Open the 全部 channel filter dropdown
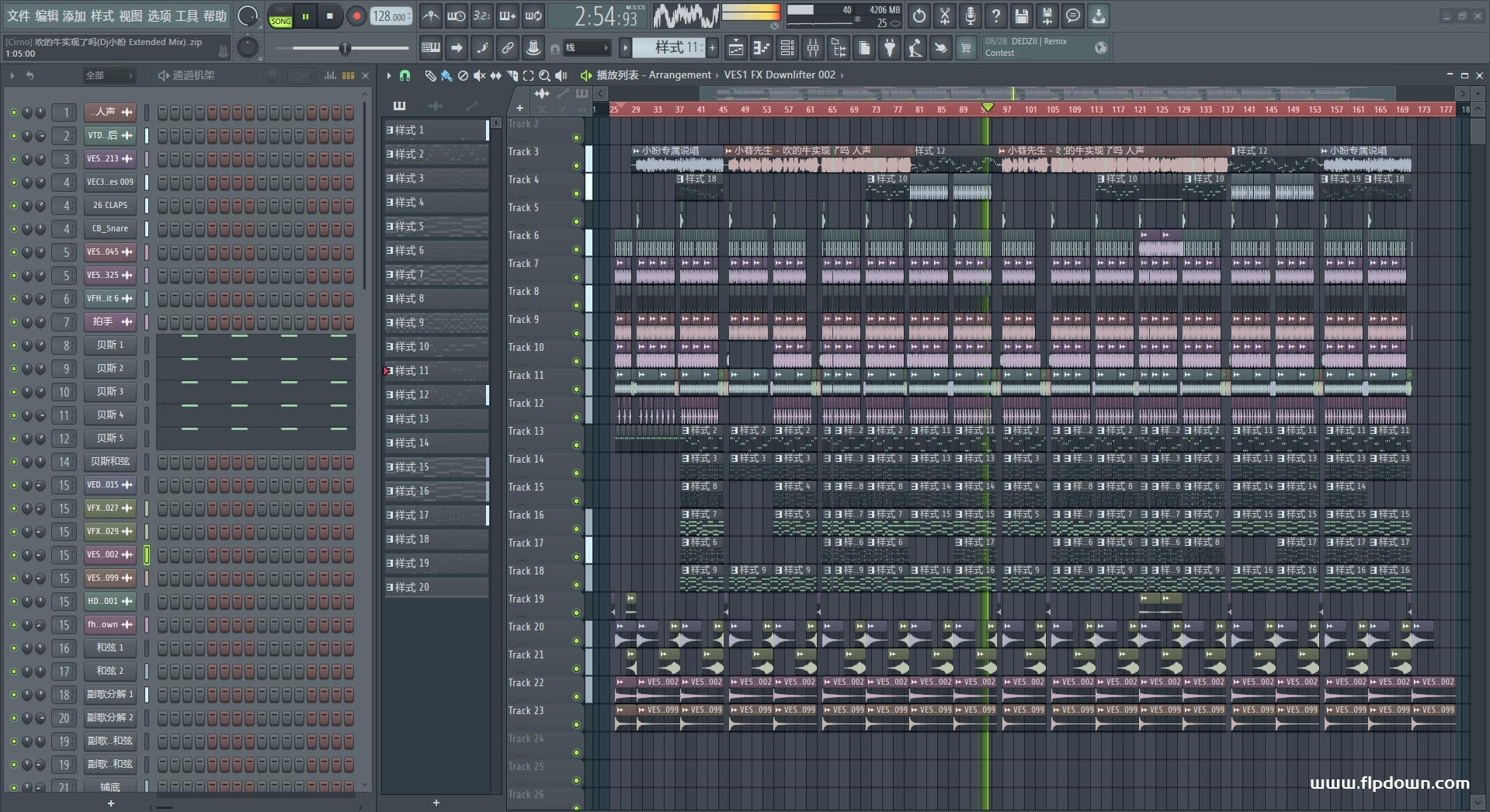Viewport: 1490px width, 812px height. click(x=109, y=75)
